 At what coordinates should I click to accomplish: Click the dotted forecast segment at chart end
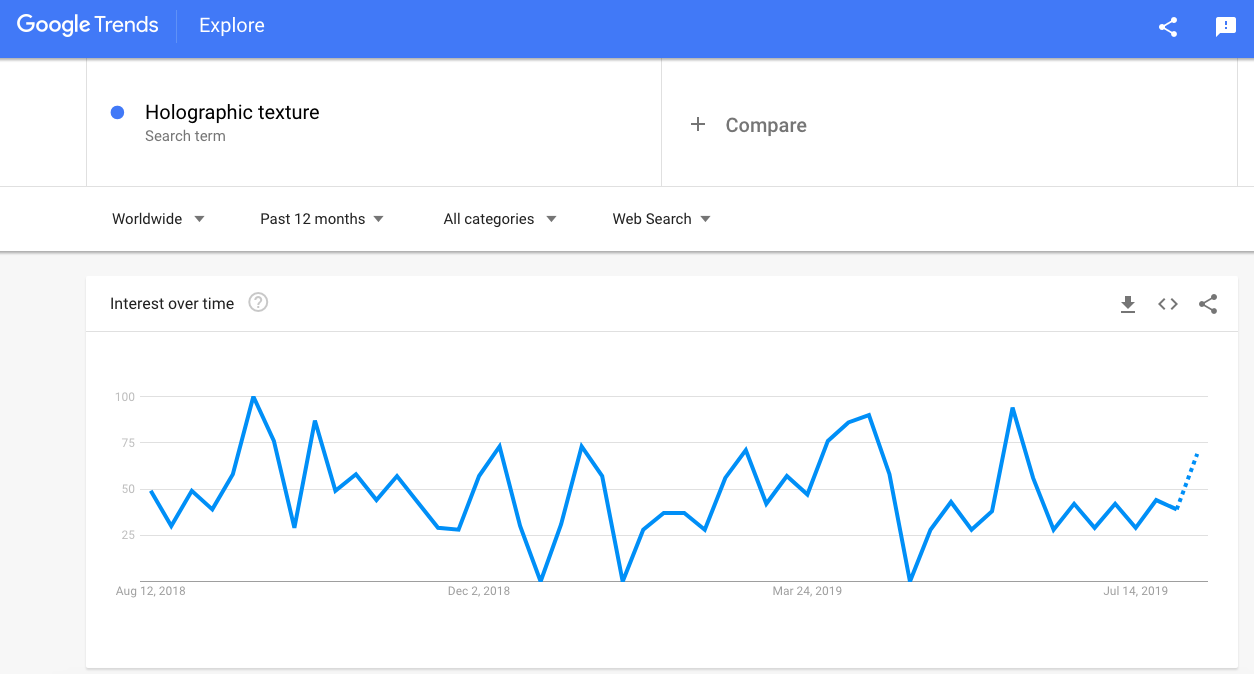pyautogui.click(x=1188, y=481)
